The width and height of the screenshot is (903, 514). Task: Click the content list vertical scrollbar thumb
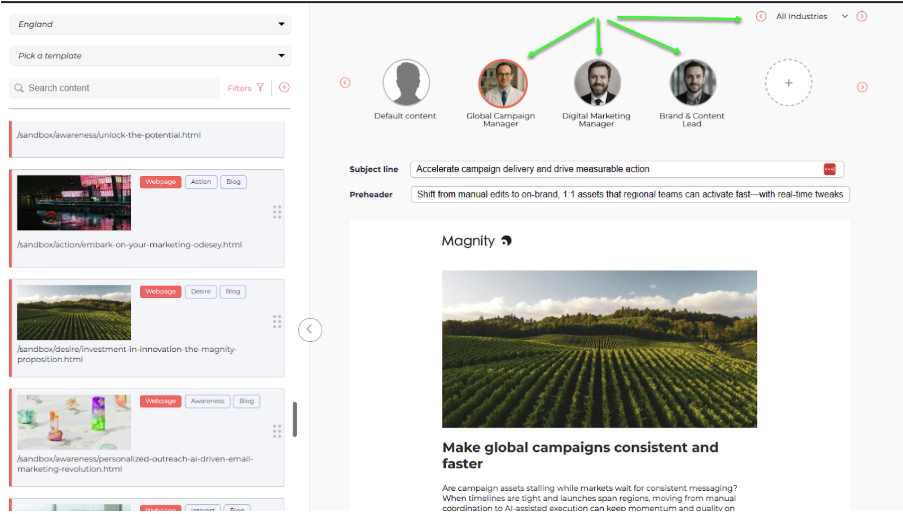tap(294, 420)
